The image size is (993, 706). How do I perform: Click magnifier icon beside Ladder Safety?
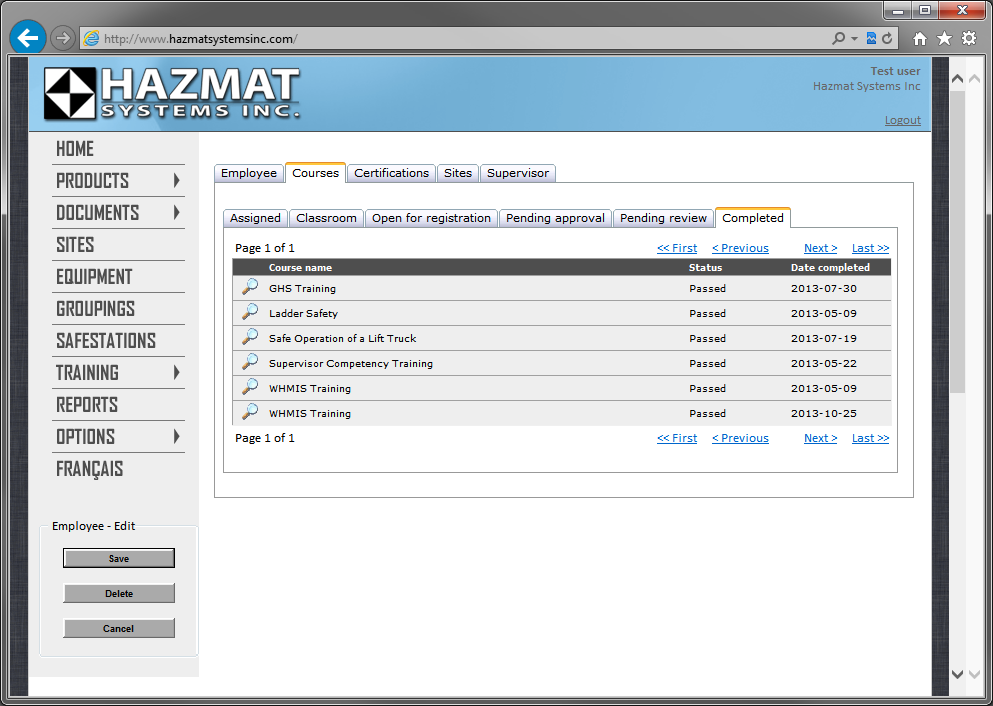[250, 313]
